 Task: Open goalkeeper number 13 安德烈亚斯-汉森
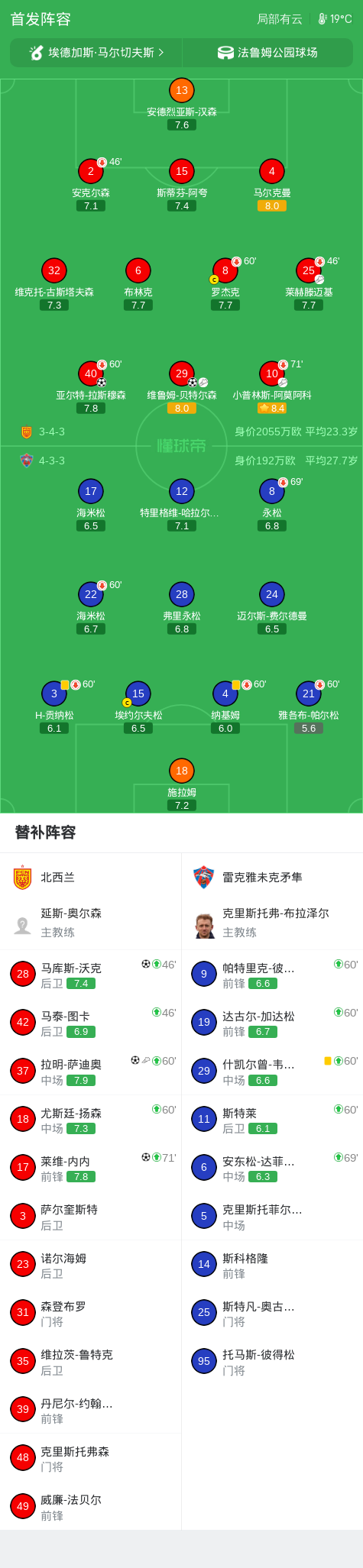pyautogui.click(x=182, y=90)
